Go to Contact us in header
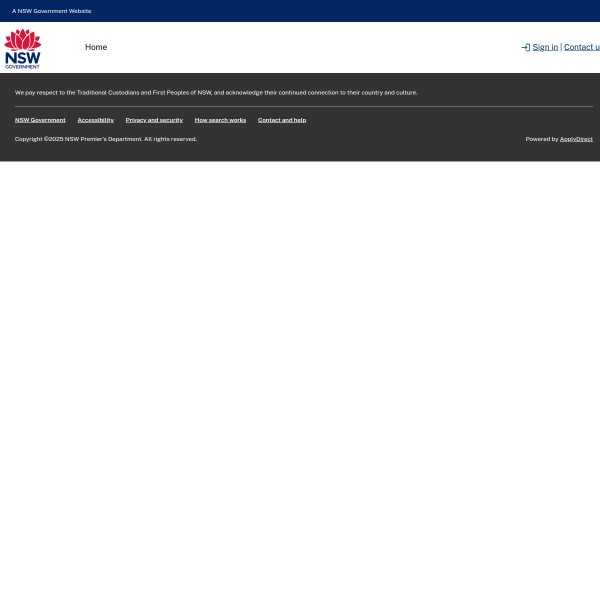This screenshot has width=600, height=600. [582, 47]
